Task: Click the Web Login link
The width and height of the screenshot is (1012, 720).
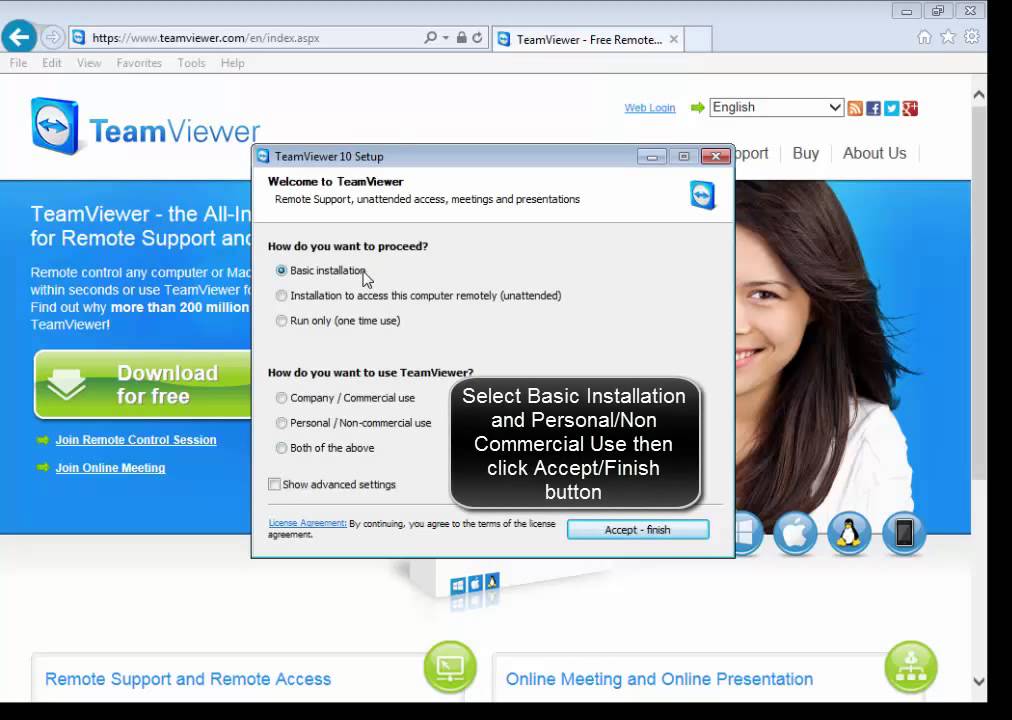Action: [649, 108]
